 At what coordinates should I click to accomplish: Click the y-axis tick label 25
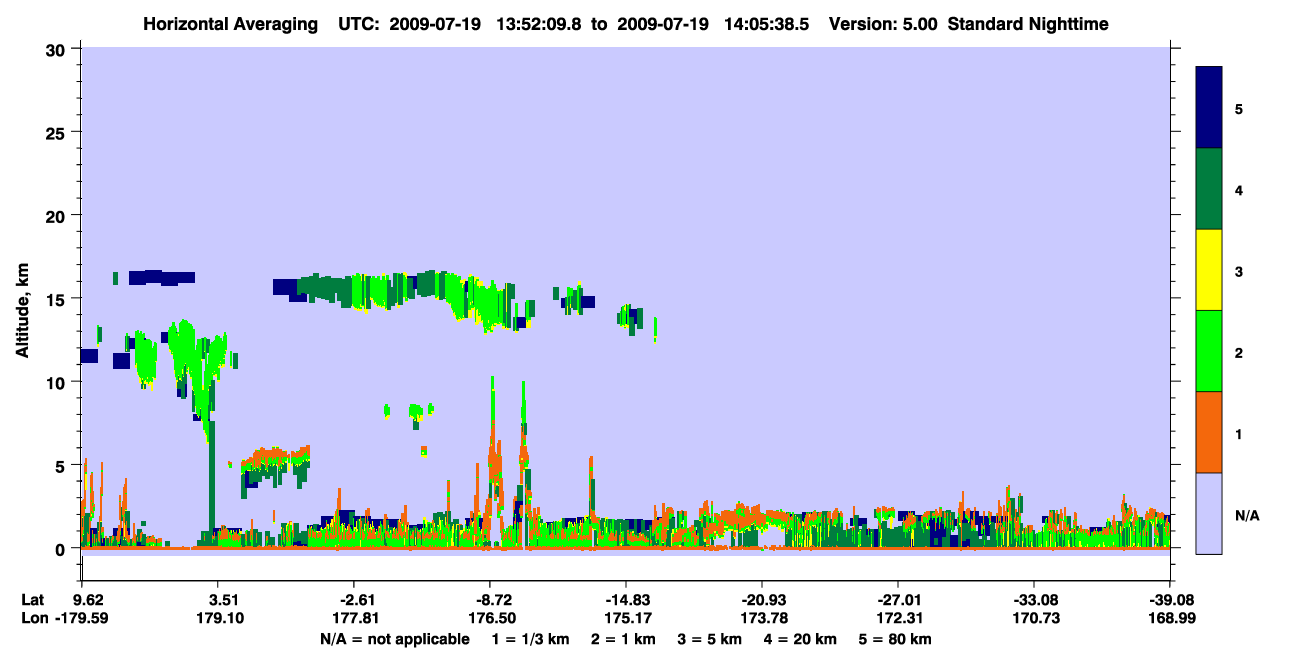coord(56,132)
